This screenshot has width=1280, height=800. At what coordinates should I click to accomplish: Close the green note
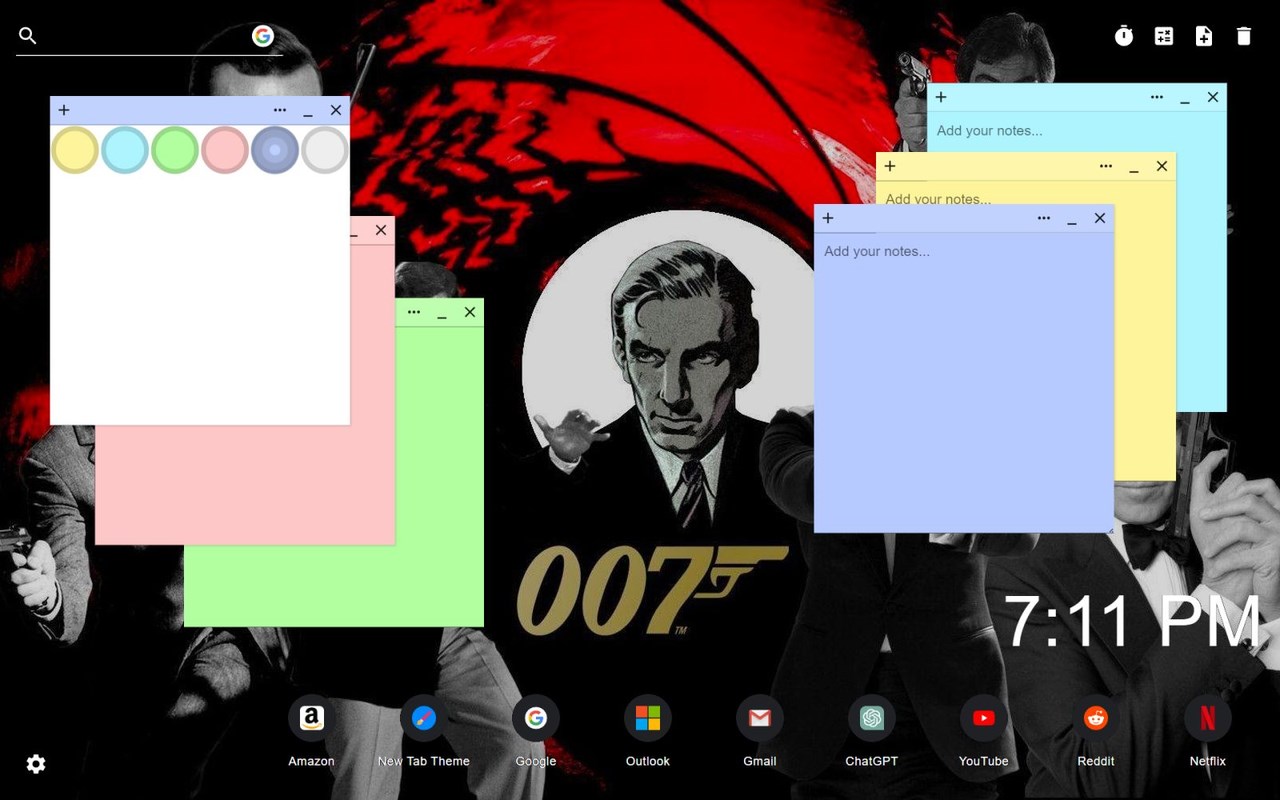pos(470,312)
